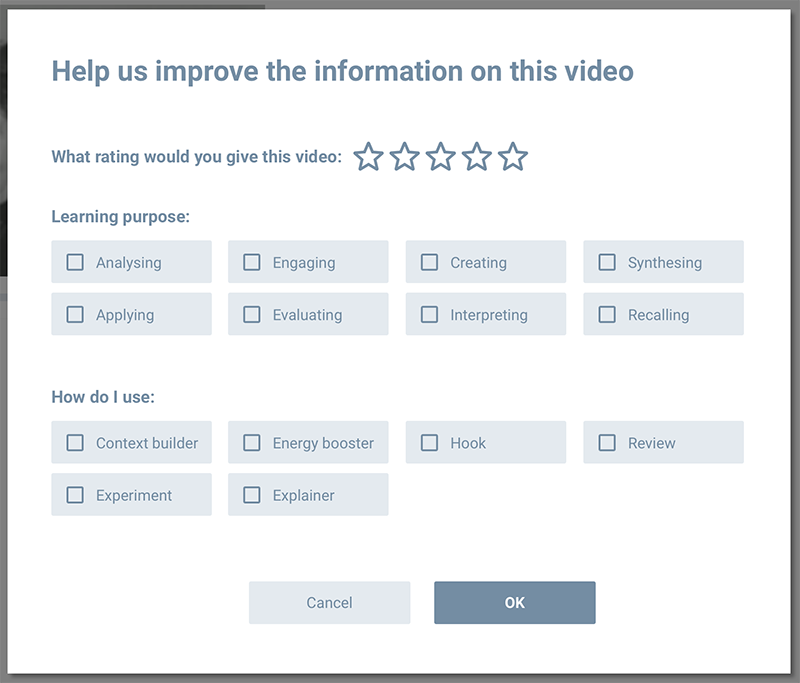Tick the Recalling checkbox
Screen dimensions: 800x683
(607, 314)
